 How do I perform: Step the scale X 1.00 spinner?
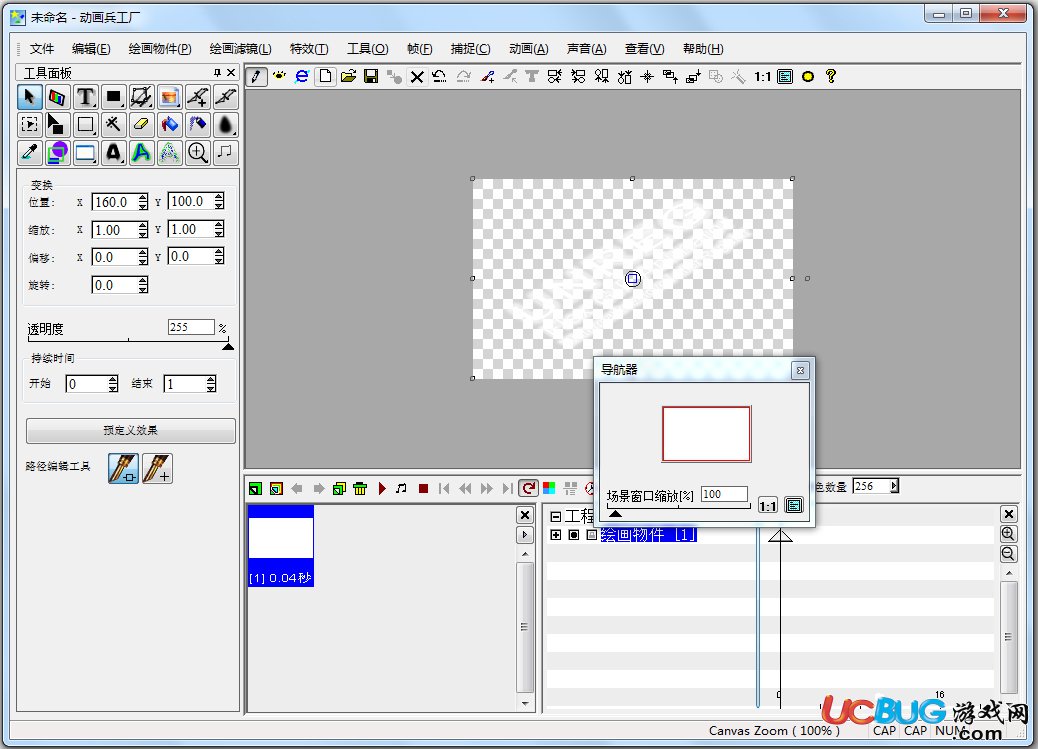coord(143,230)
